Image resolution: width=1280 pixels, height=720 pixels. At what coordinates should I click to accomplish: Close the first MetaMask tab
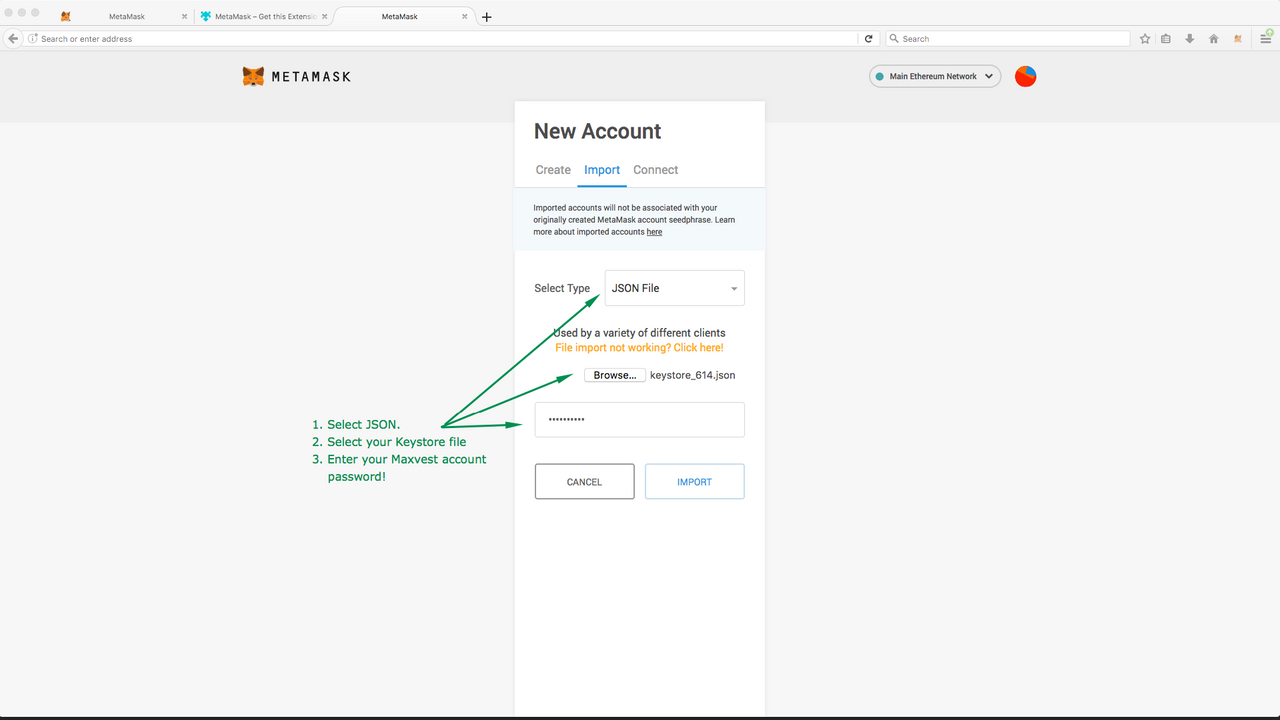click(x=184, y=17)
